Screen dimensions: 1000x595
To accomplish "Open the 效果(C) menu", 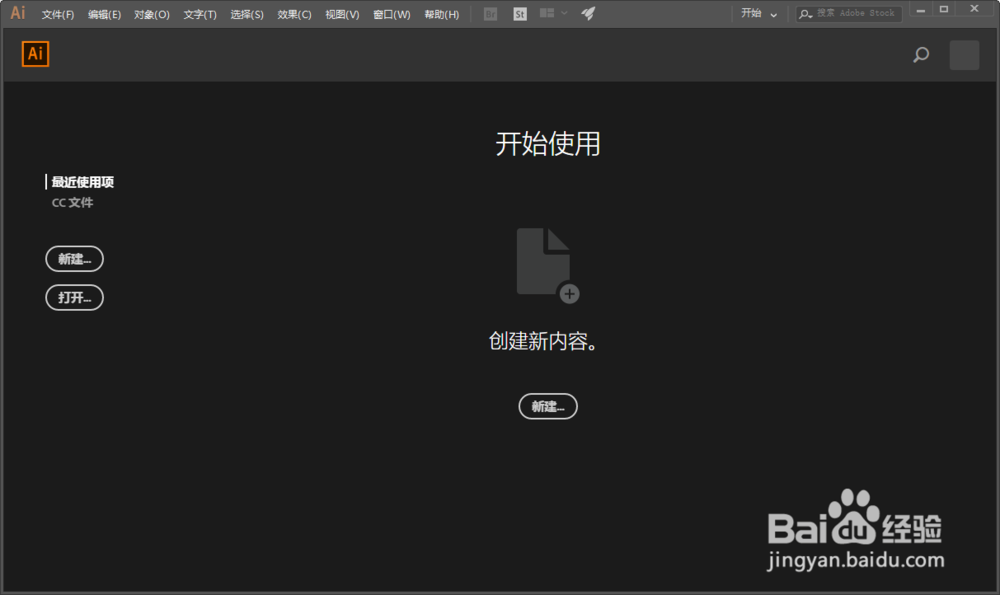I will pos(294,14).
